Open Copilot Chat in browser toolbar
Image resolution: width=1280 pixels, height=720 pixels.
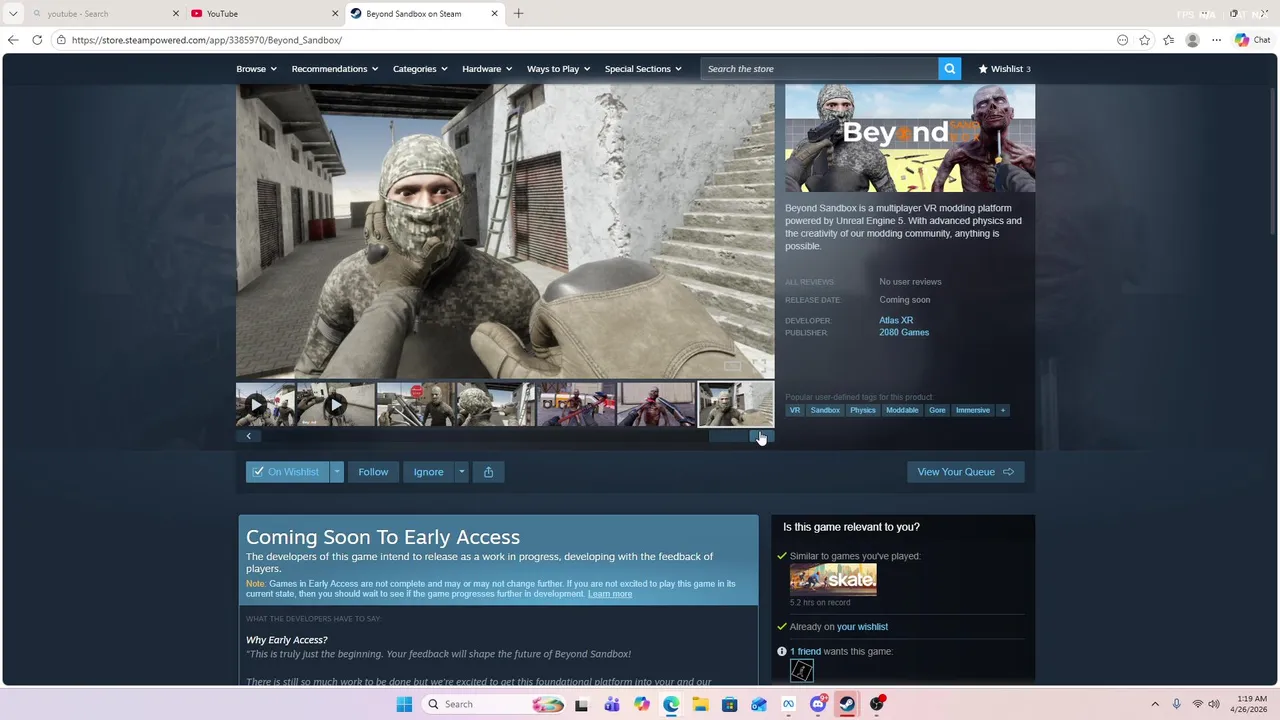click(x=1252, y=40)
